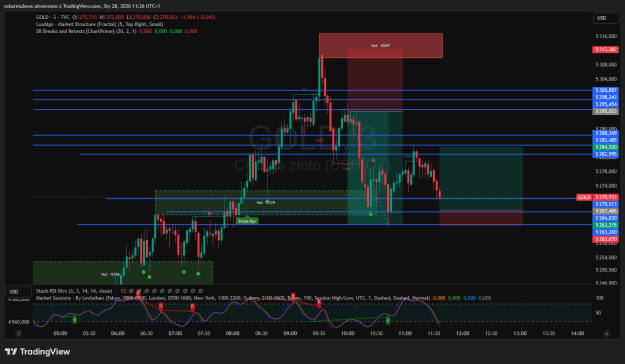Click the 5 274,000 price axis tick
Image resolution: width=625 pixels, height=364 pixels.
[x=606, y=186]
